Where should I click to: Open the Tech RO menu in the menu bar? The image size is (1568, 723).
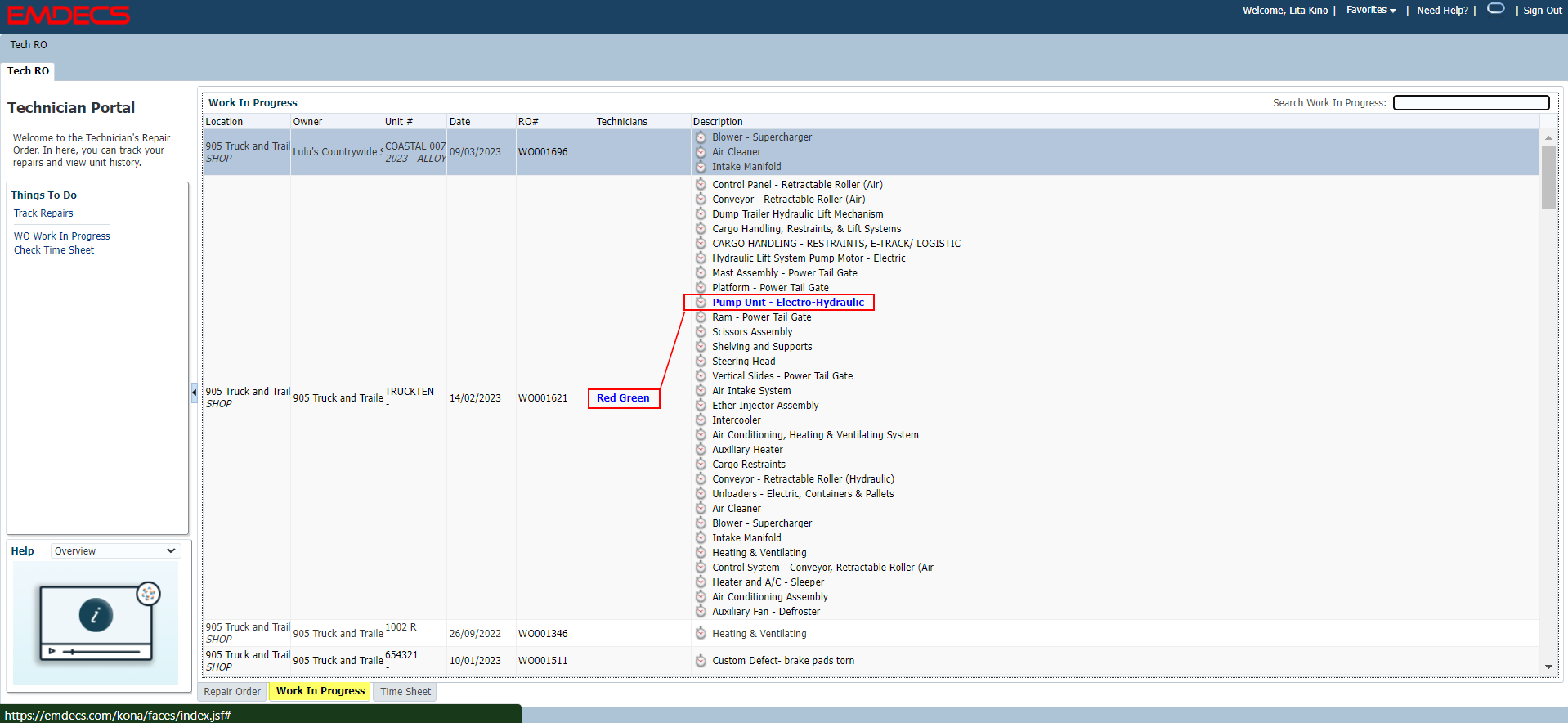pyautogui.click(x=29, y=45)
